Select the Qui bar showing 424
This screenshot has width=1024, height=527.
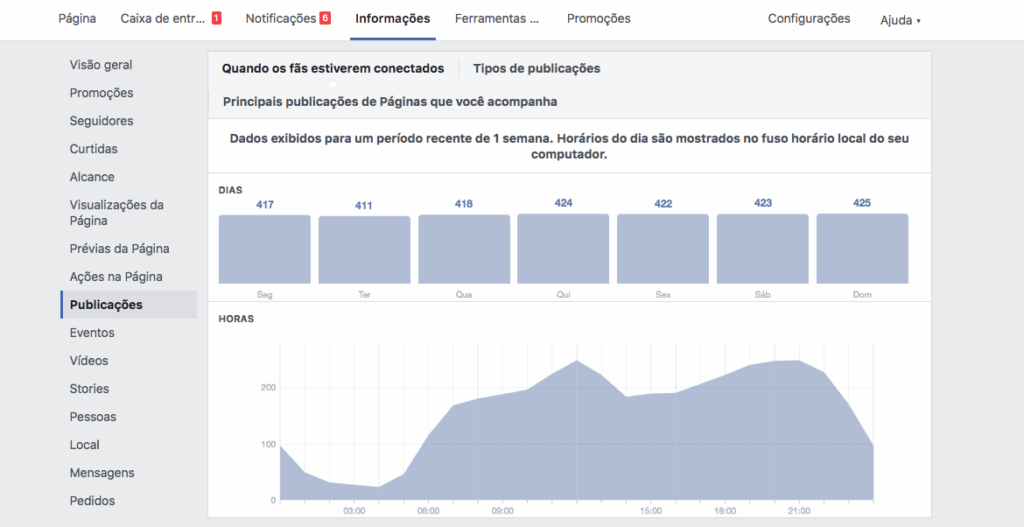tap(563, 248)
